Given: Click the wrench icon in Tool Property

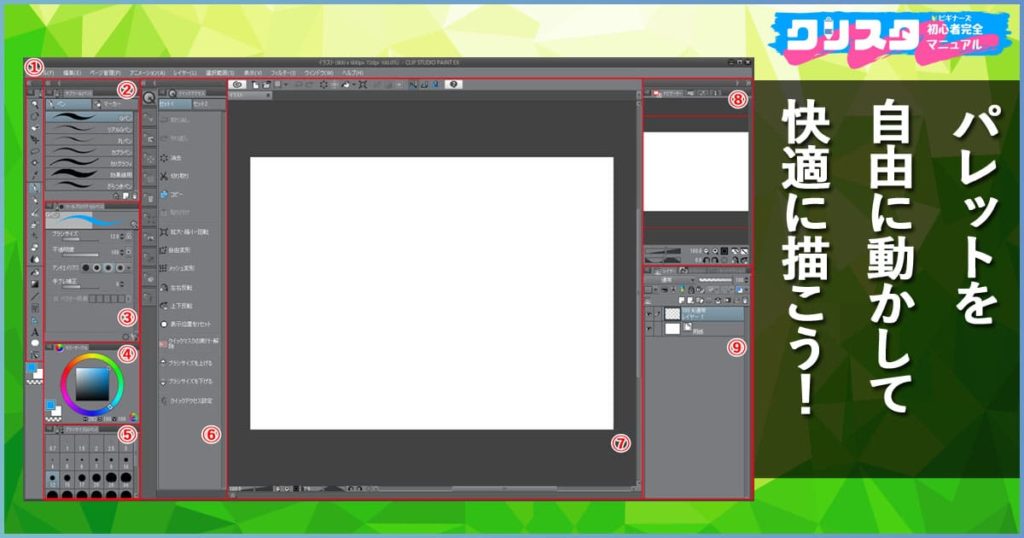Looking at the screenshot, I should point(133,337).
